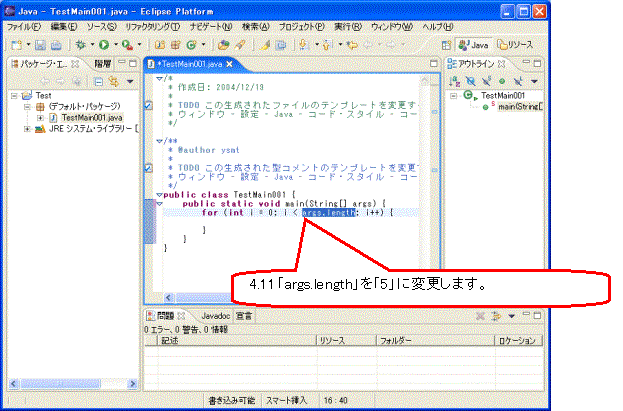
Task: Sort by ロケーション column header
Action: [518, 341]
